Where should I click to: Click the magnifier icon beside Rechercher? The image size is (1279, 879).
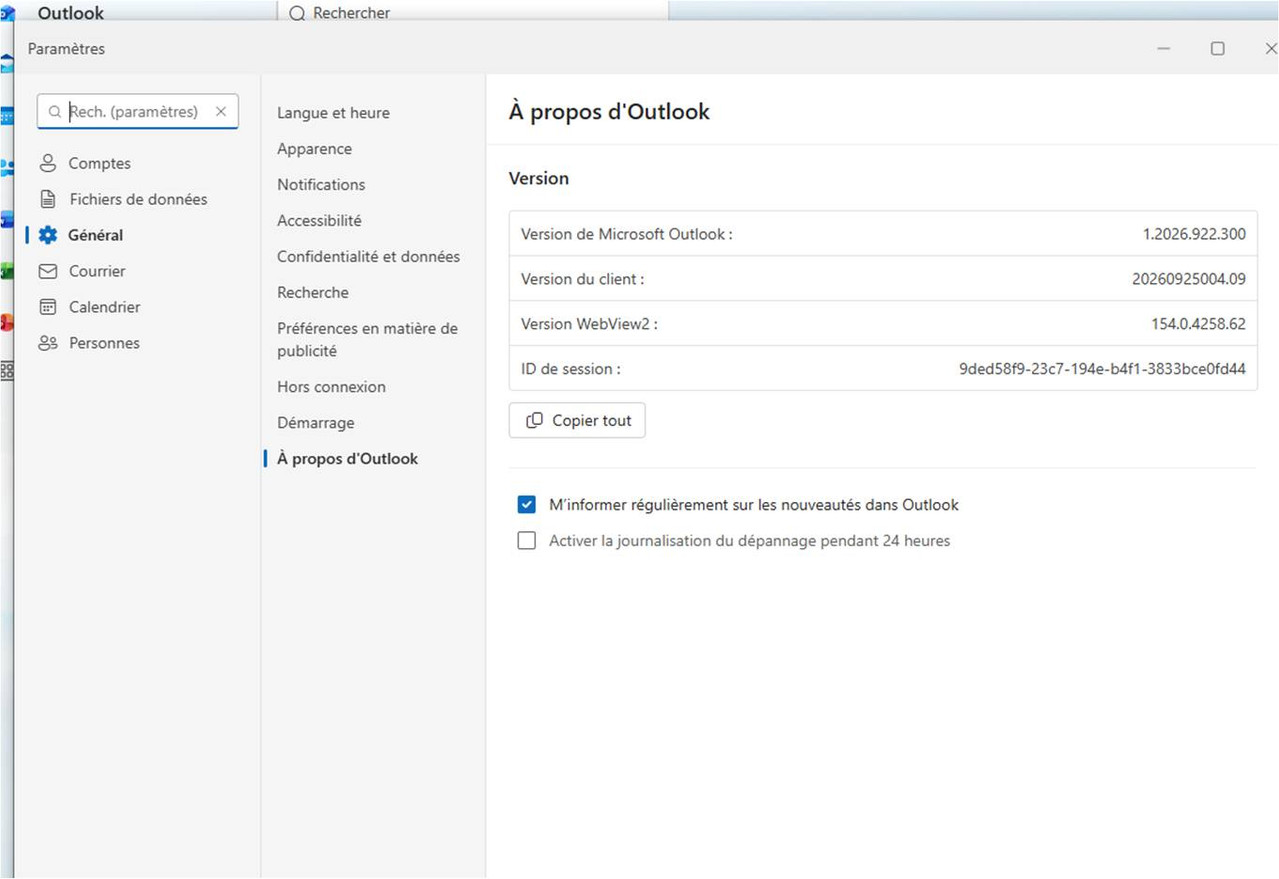[297, 13]
